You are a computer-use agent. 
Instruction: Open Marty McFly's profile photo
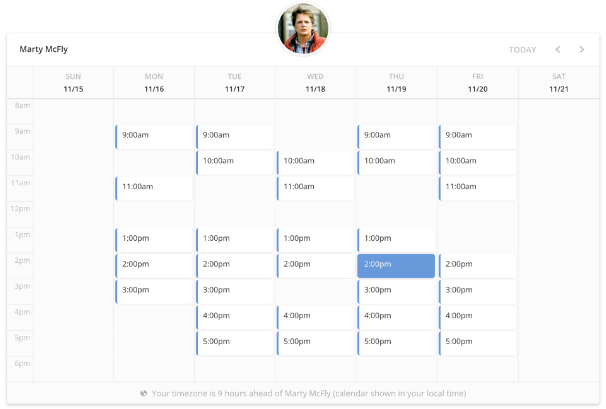pos(303,29)
